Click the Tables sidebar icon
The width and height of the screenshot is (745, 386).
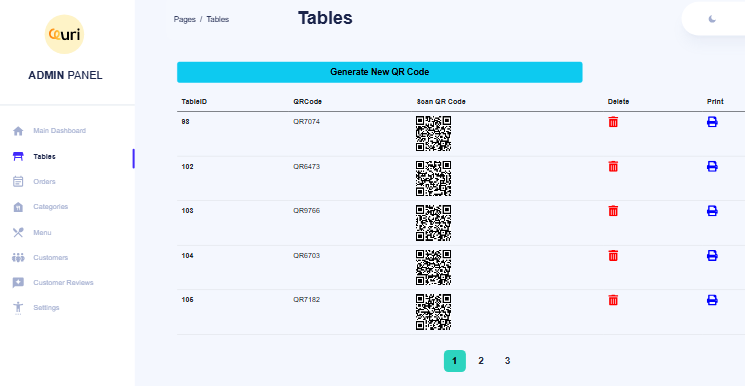[x=18, y=156]
